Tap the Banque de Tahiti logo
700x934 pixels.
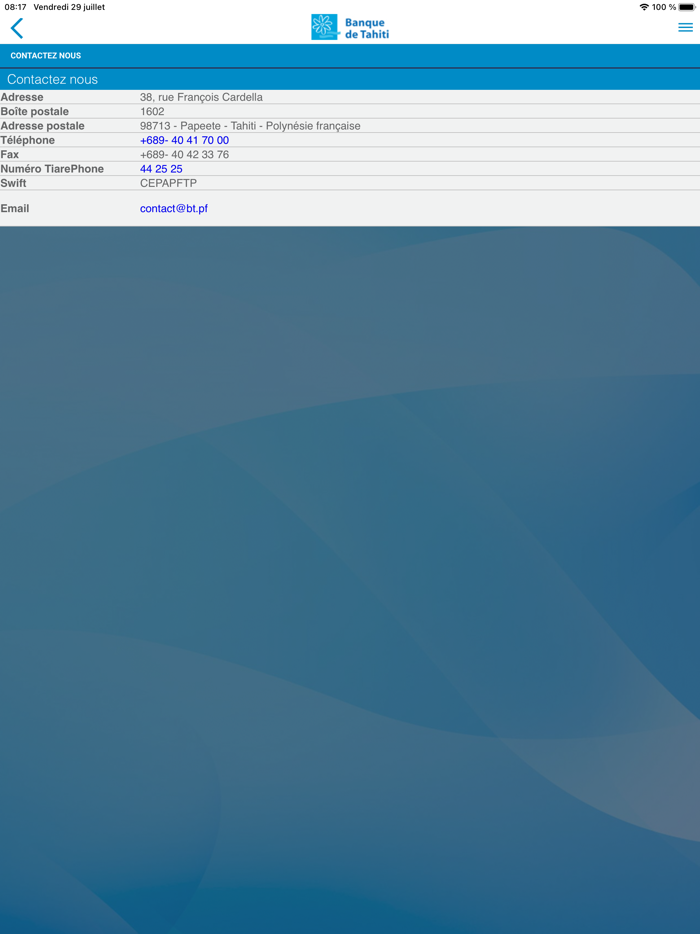[350, 27]
